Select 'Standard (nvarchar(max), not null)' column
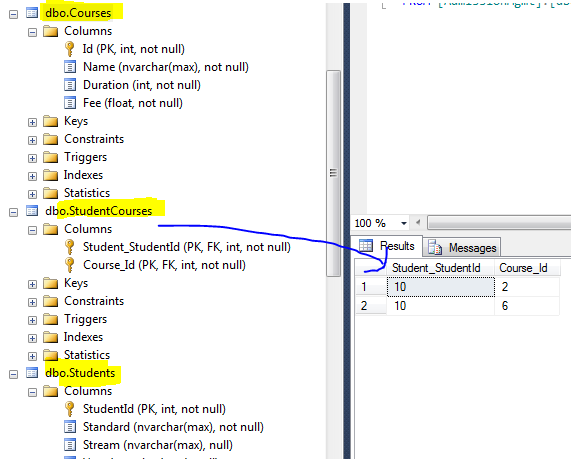571x459 pixels. (x=173, y=427)
